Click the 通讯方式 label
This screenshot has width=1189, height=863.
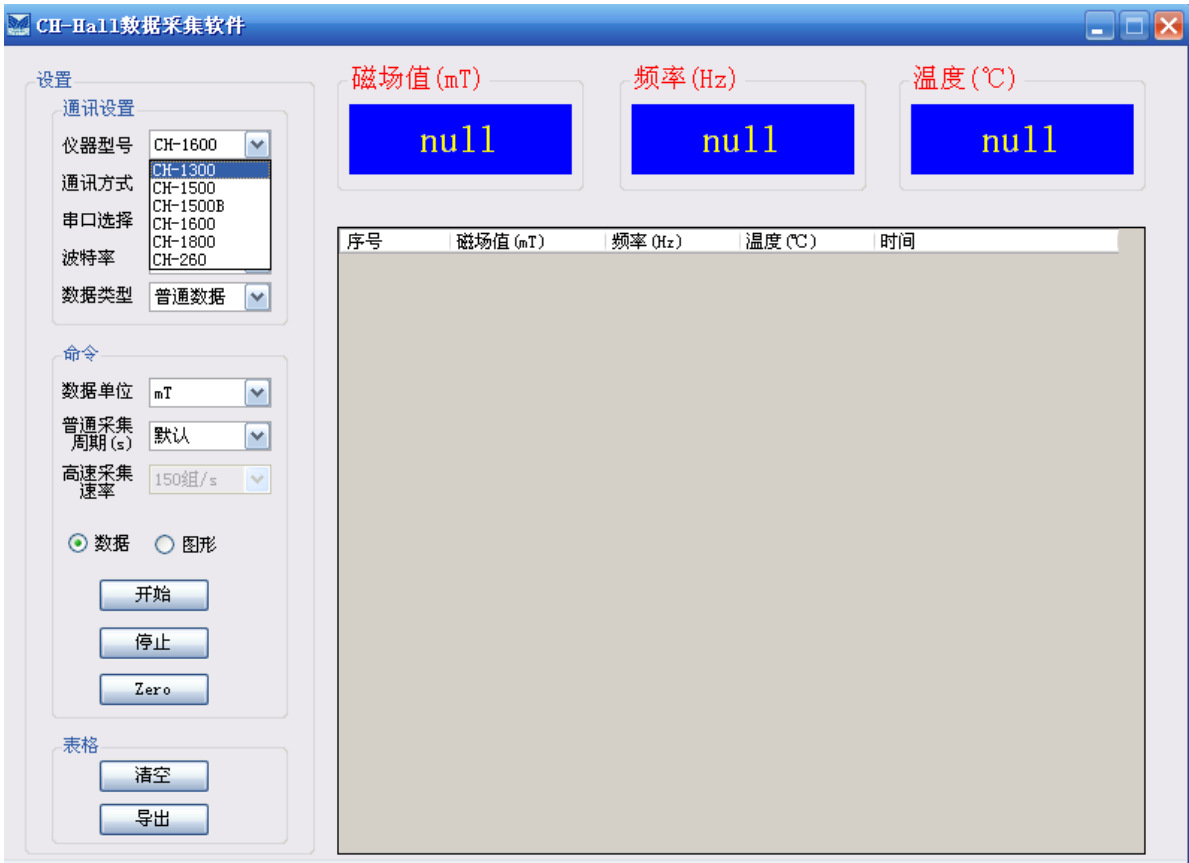[97, 183]
